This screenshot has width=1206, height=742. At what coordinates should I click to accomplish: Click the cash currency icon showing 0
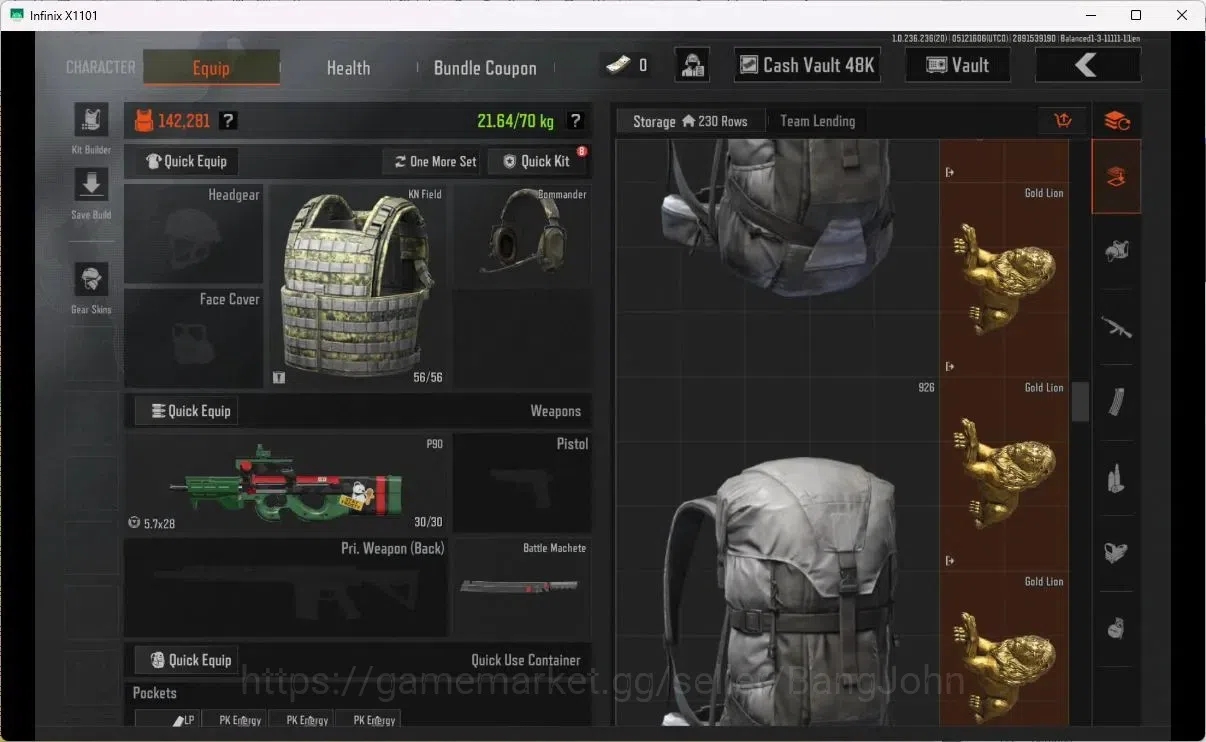point(618,65)
